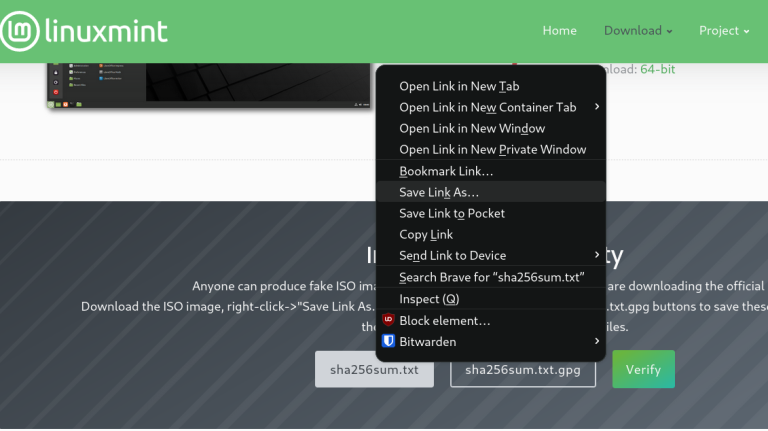Viewport: 768px width, 431px height.
Task: Select Save Link to Pocket
Action: click(452, 213)
